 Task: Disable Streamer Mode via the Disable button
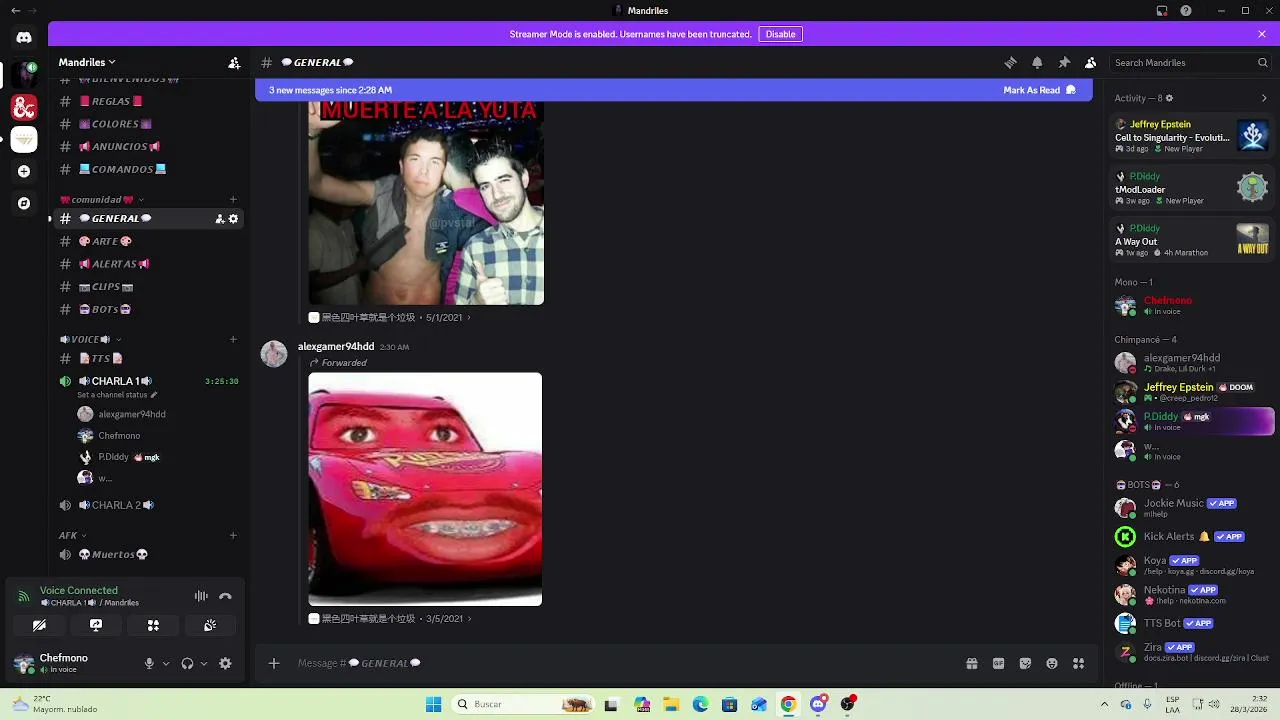click(x=780, y=34)
